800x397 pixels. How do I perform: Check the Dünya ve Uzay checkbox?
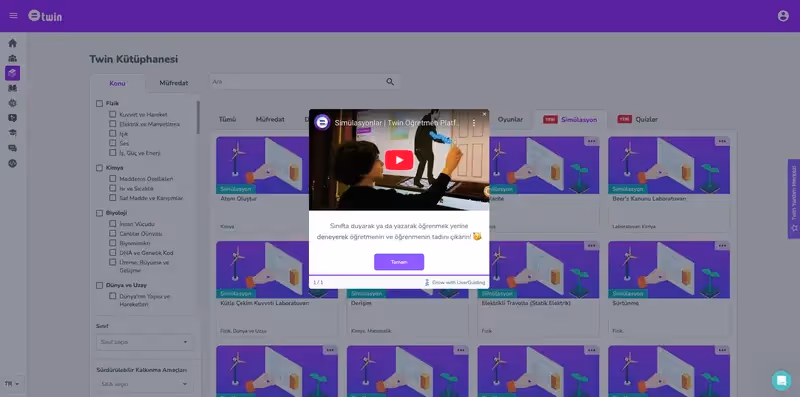(x=99, y=286)
